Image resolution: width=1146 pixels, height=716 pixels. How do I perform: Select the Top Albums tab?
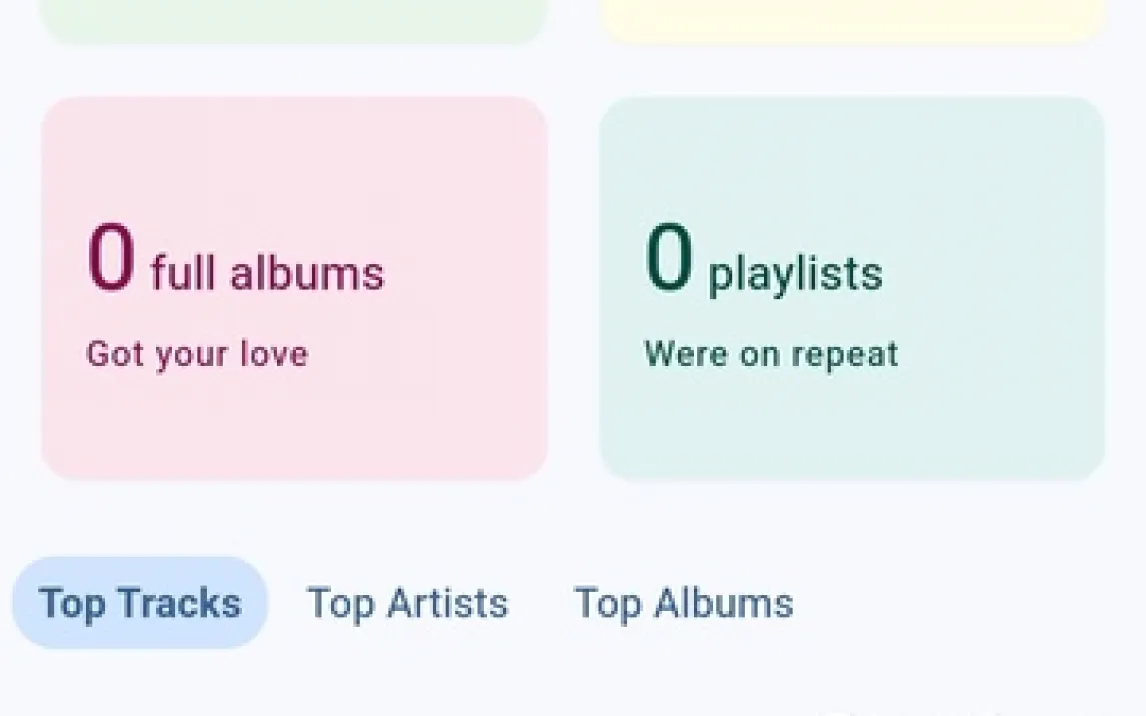coord(684,603)
